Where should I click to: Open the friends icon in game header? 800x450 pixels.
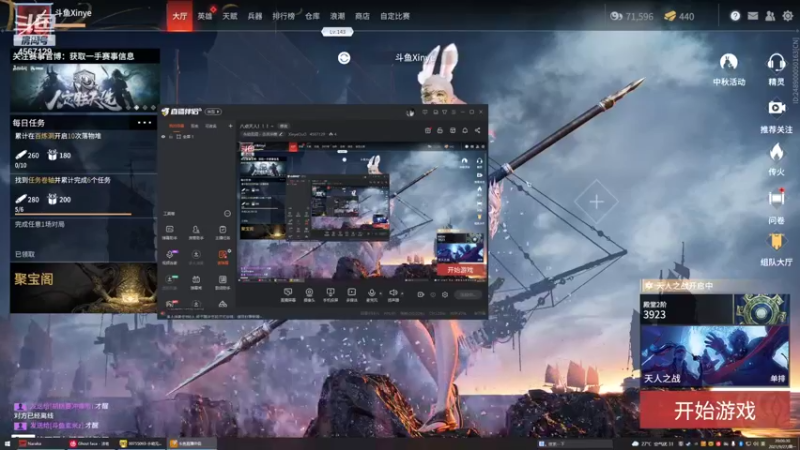coord(770,16)
